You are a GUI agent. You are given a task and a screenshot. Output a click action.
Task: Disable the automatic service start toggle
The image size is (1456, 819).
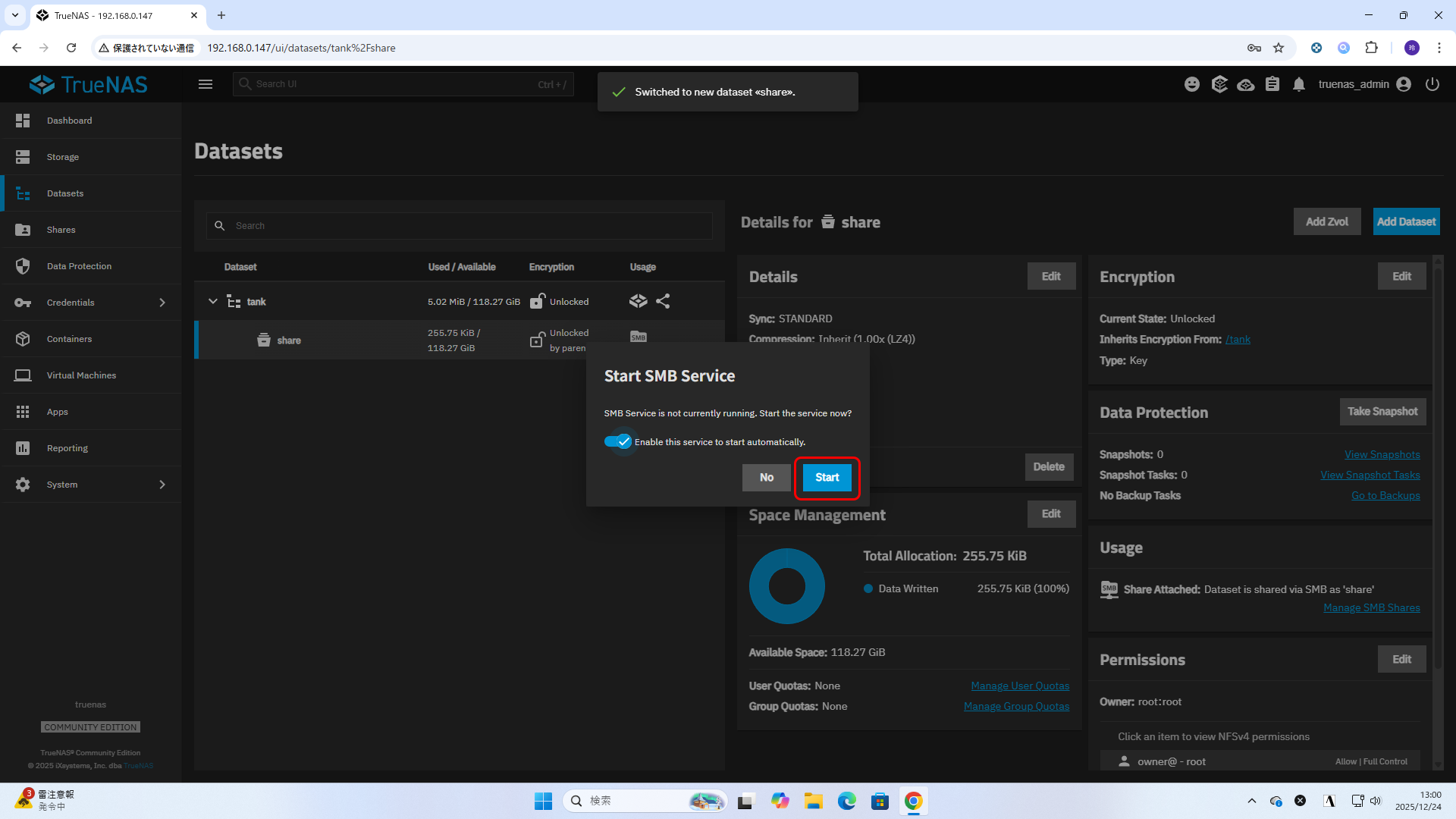click(x=618, y=441)
